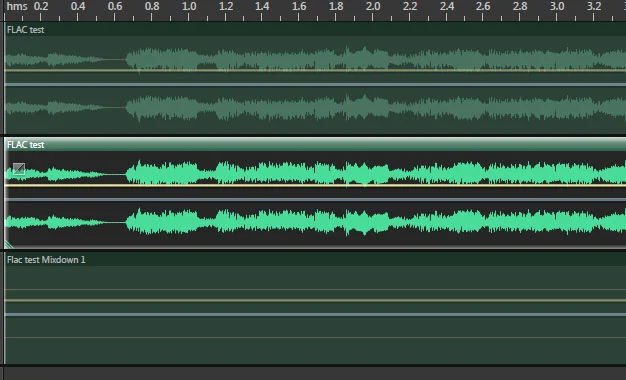This screenshot has width=626, height=380.
Task: Click the fade-in handle icon on selected clip
Action: point(19,169)
